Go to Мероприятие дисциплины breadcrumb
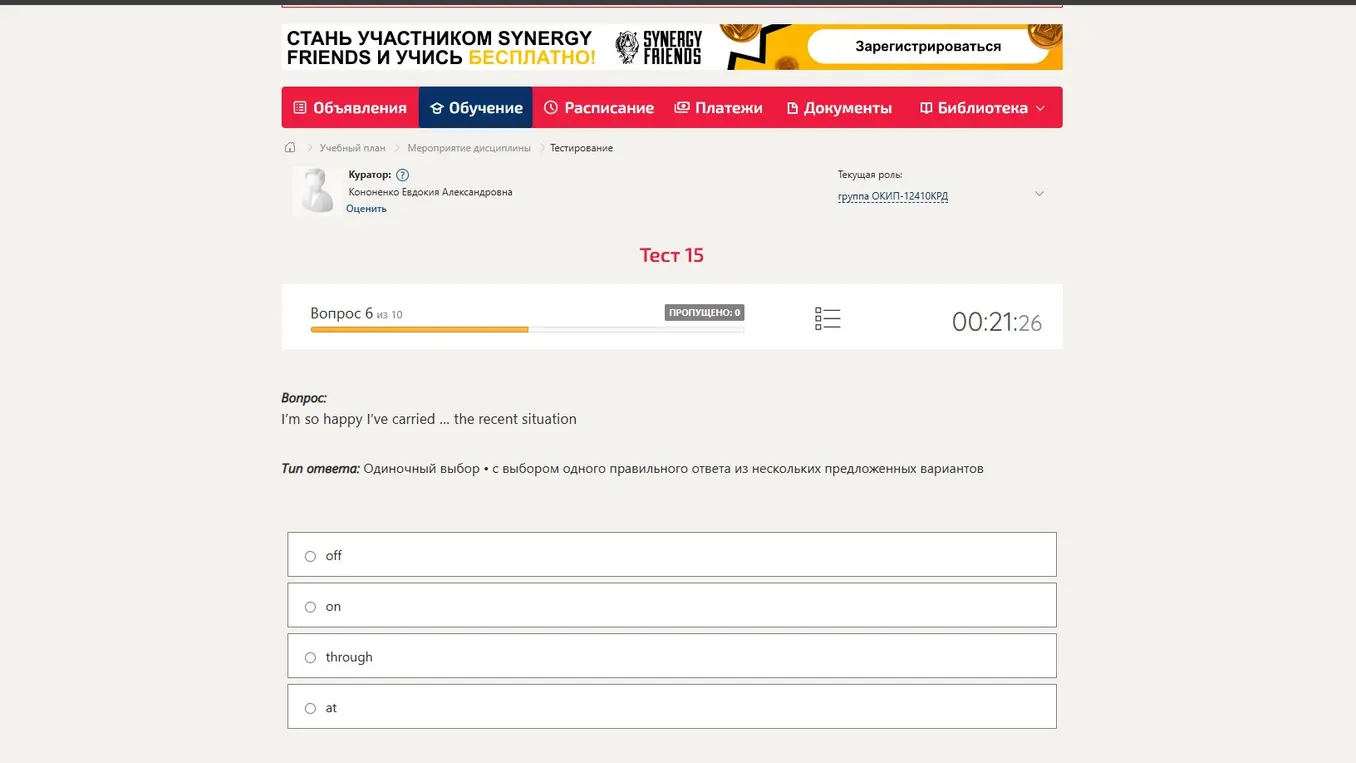 tap(469, 148)
